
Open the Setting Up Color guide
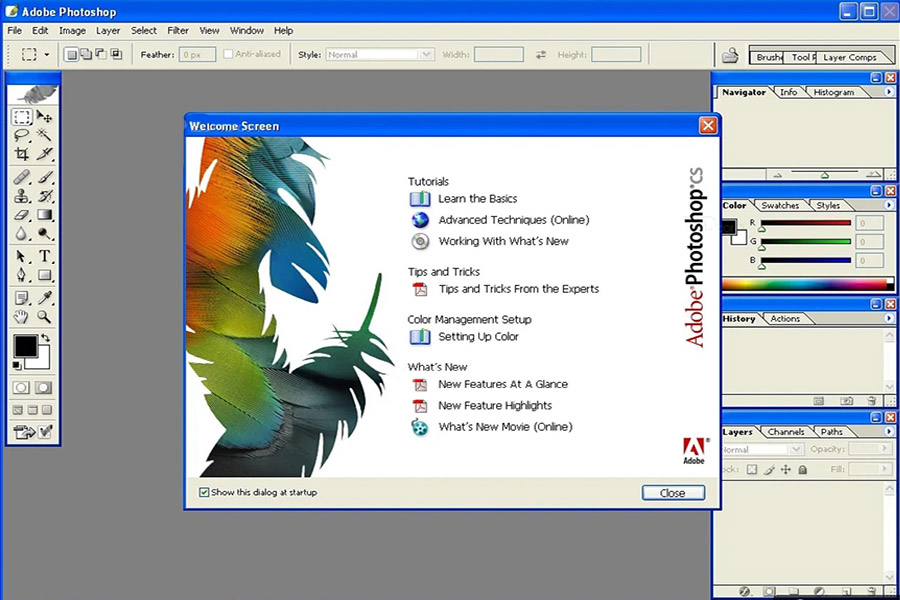click(478, 336)
